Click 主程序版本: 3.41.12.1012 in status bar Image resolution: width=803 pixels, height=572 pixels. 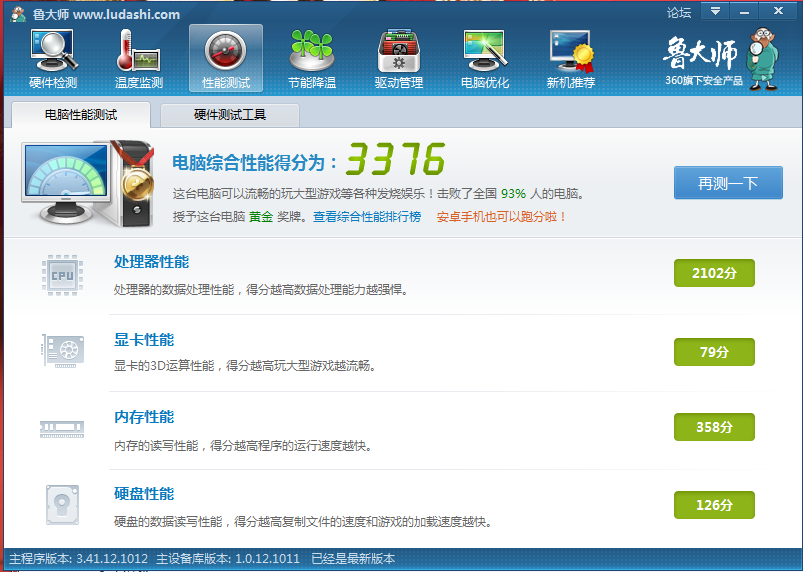78,559
